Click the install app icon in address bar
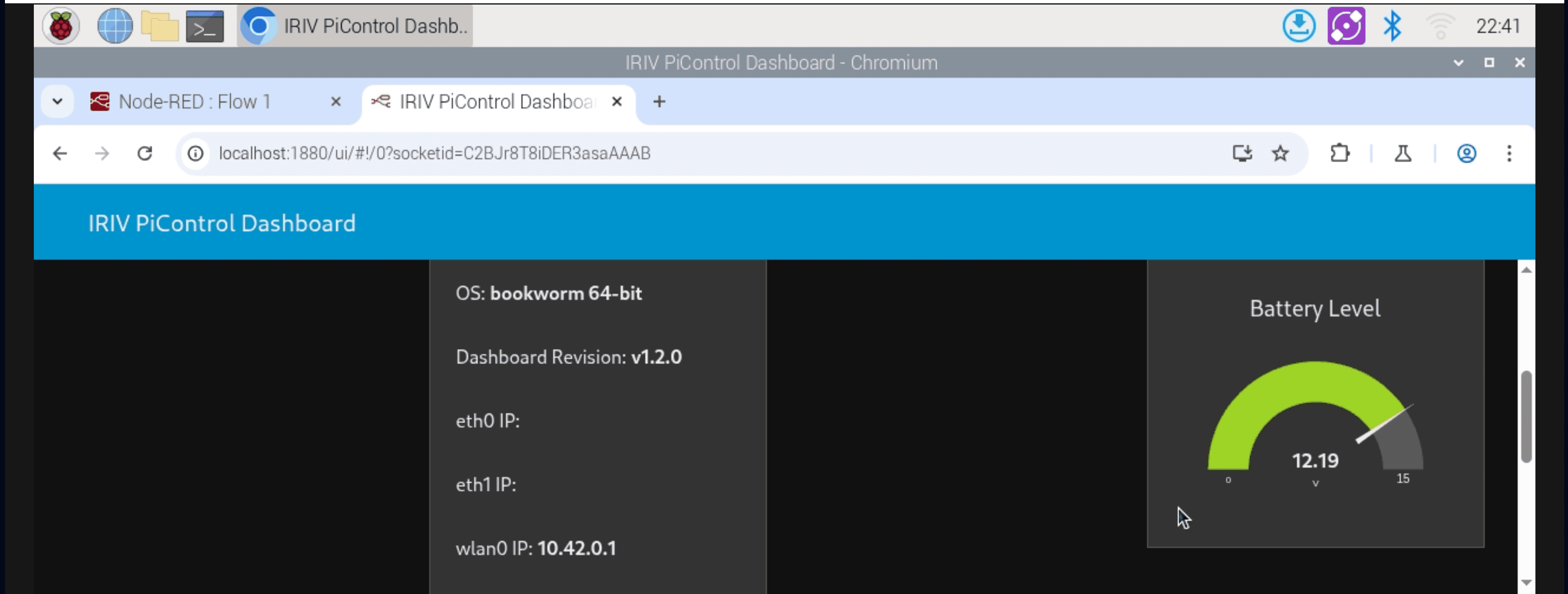This screenshot has width=1568, height=594. click(x=1242, y=153)
